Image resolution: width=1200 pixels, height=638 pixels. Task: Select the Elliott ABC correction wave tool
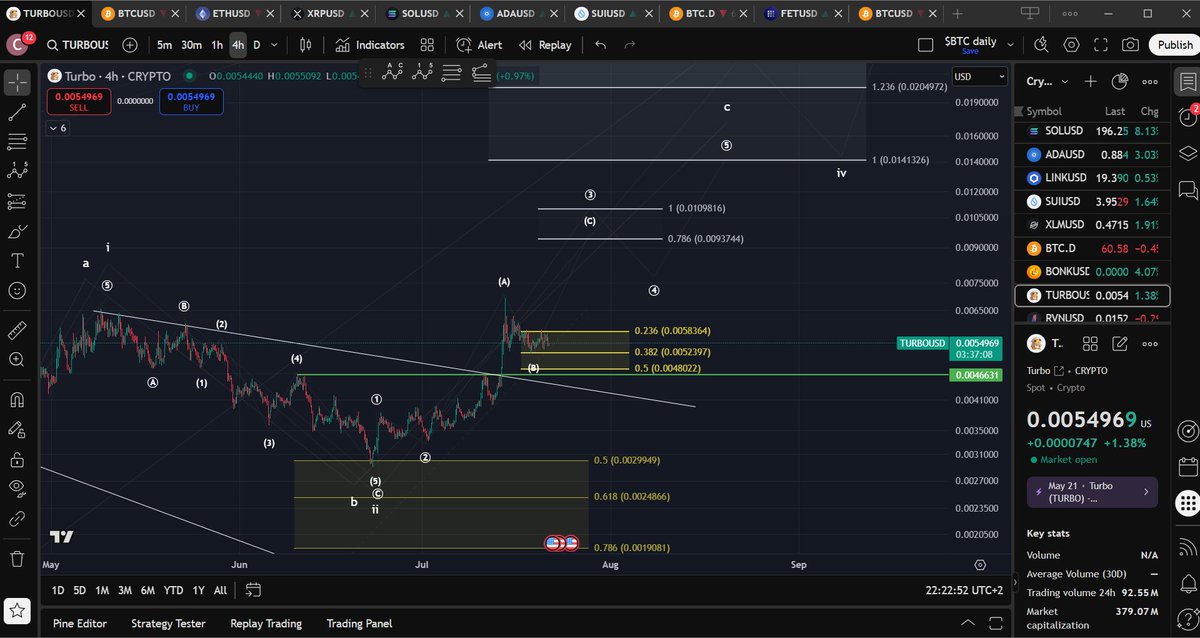[392, 72]
